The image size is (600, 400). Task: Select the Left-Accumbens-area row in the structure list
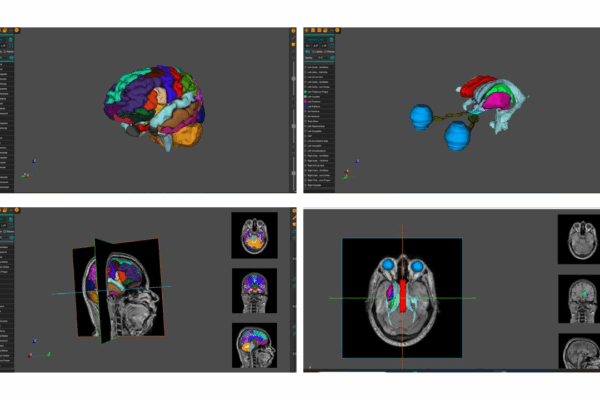[320, 141]
